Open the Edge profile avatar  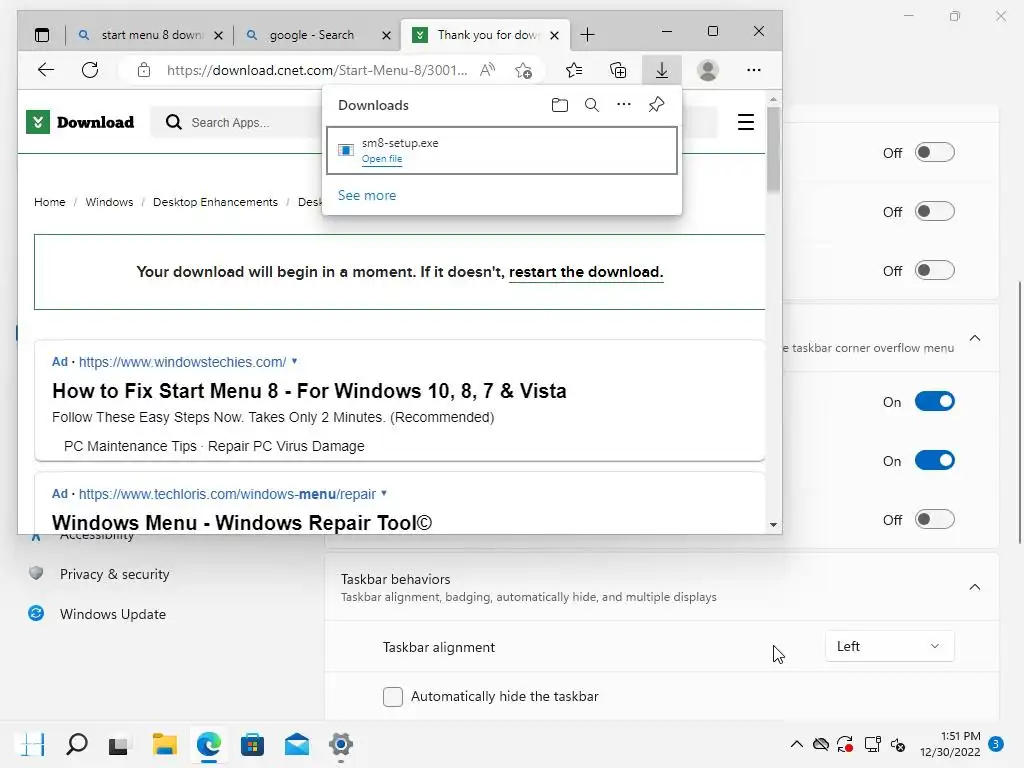[707, 70]
